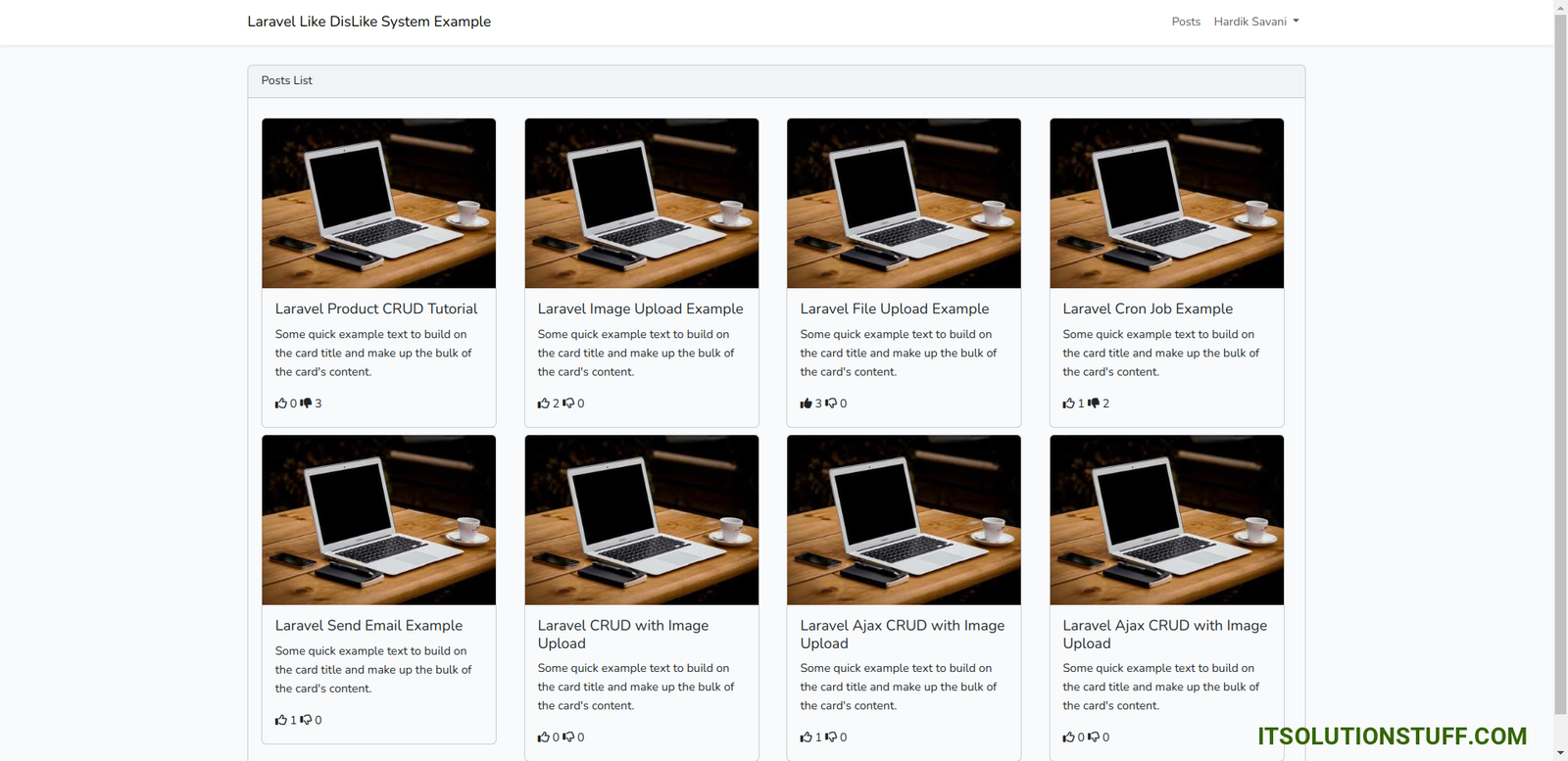Open the Posts navigation link
This screenshot has height=761, width=1568.
point(1186,22)
